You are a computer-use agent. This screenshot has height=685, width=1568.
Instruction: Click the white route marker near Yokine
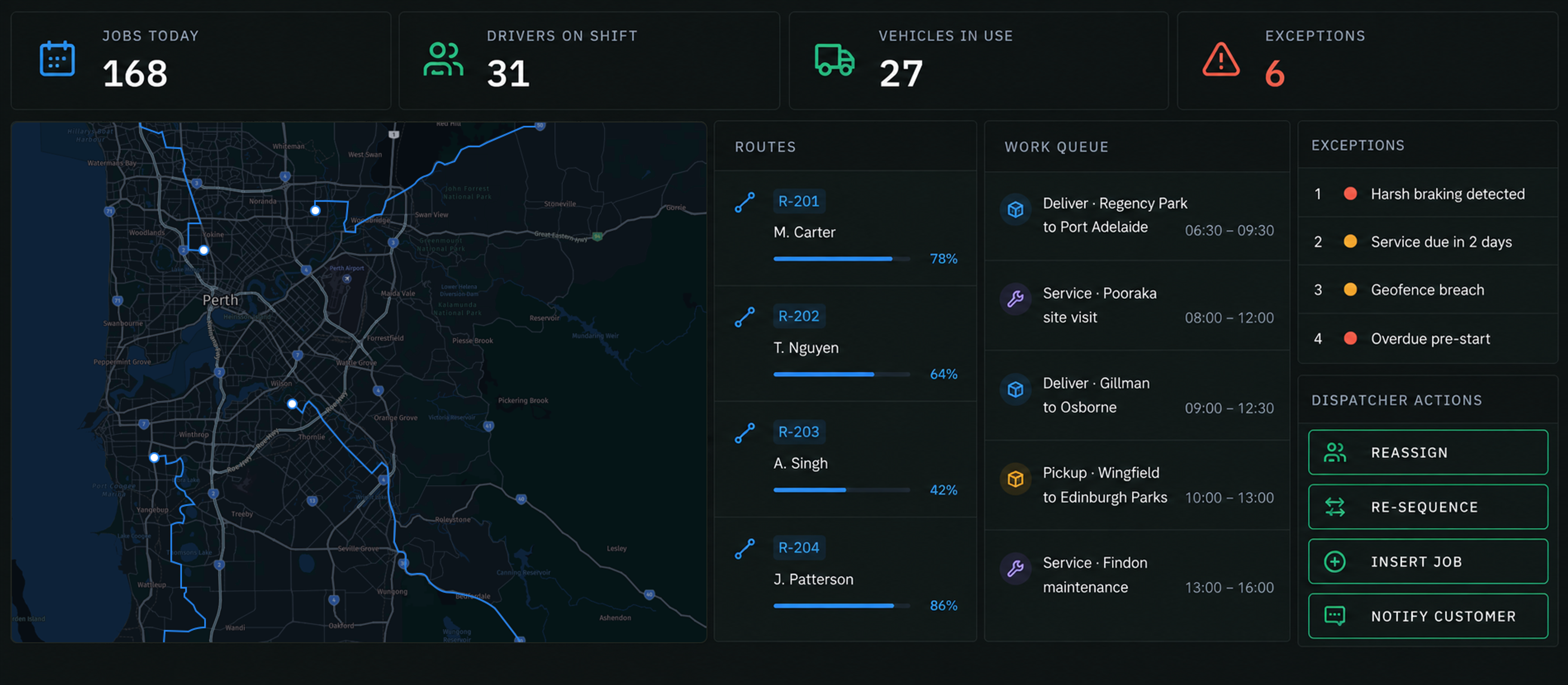(204, 250)
